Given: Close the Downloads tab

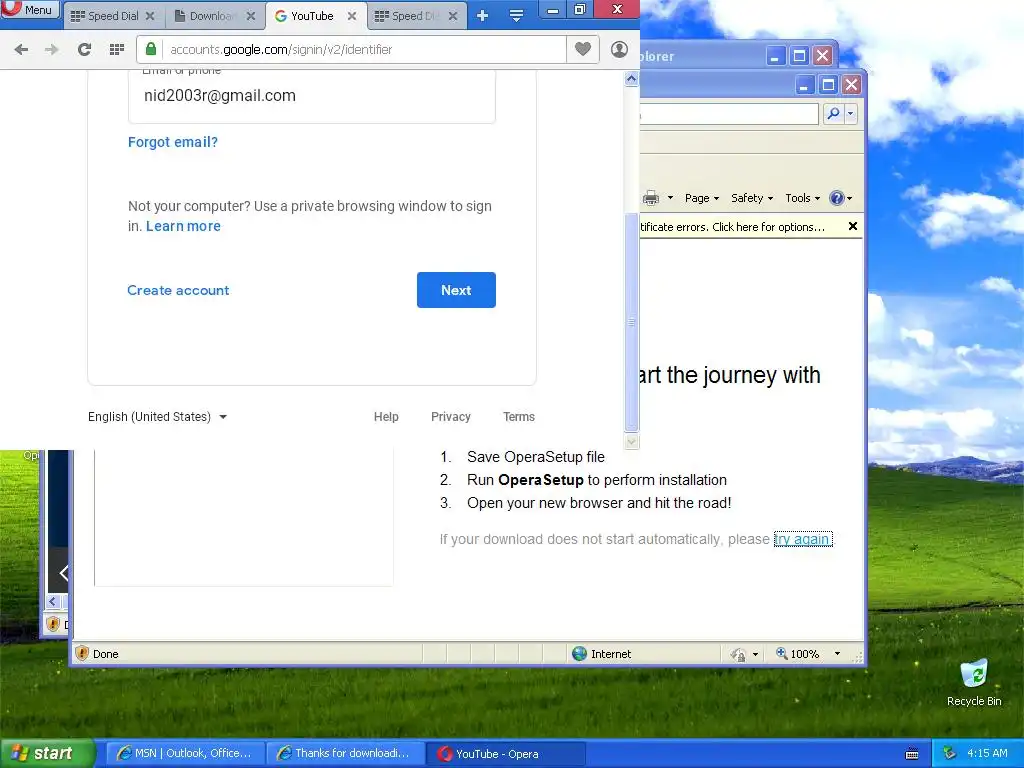Looking at the screenshot, I should click(x=251, y=16).
